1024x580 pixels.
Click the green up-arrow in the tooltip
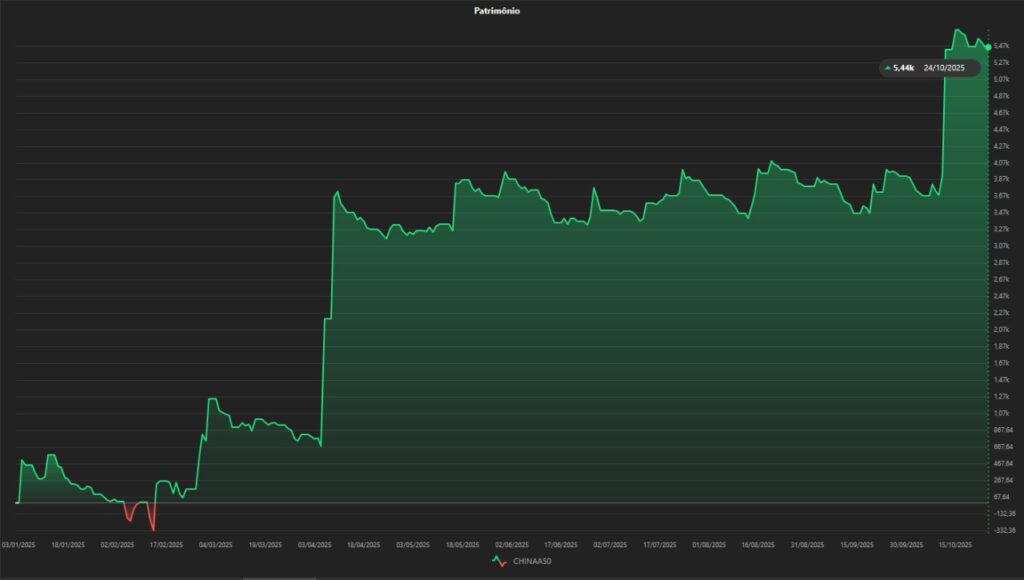pos(887,68)
